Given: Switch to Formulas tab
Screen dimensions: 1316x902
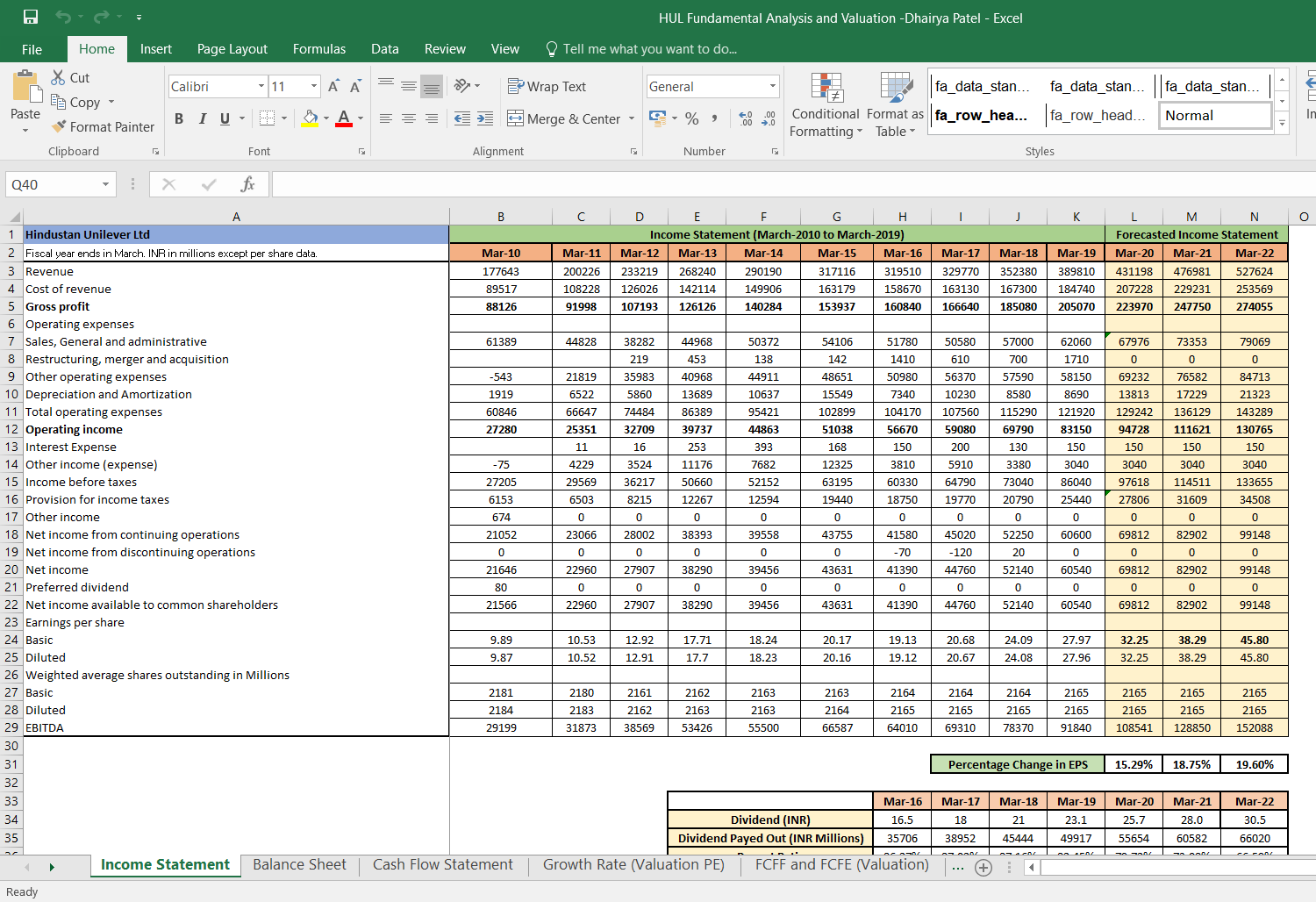Looking at the screenshot, I should tap(319, 49).
